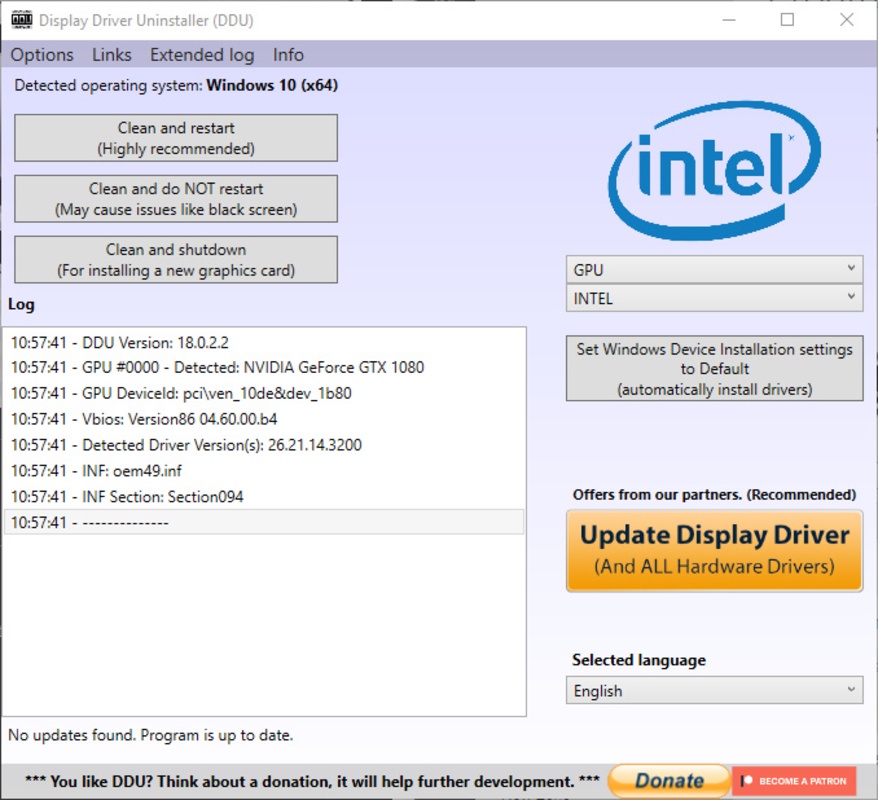Open the English language dropdown
The image size is (878, 800).
pos(714,691)
